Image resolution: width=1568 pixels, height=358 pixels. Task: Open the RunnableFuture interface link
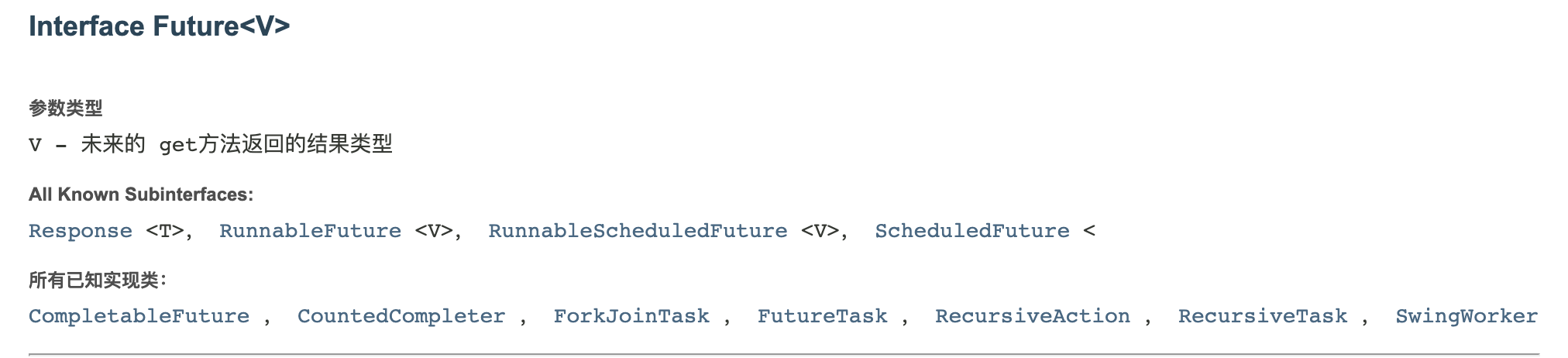tap(310, 231)
